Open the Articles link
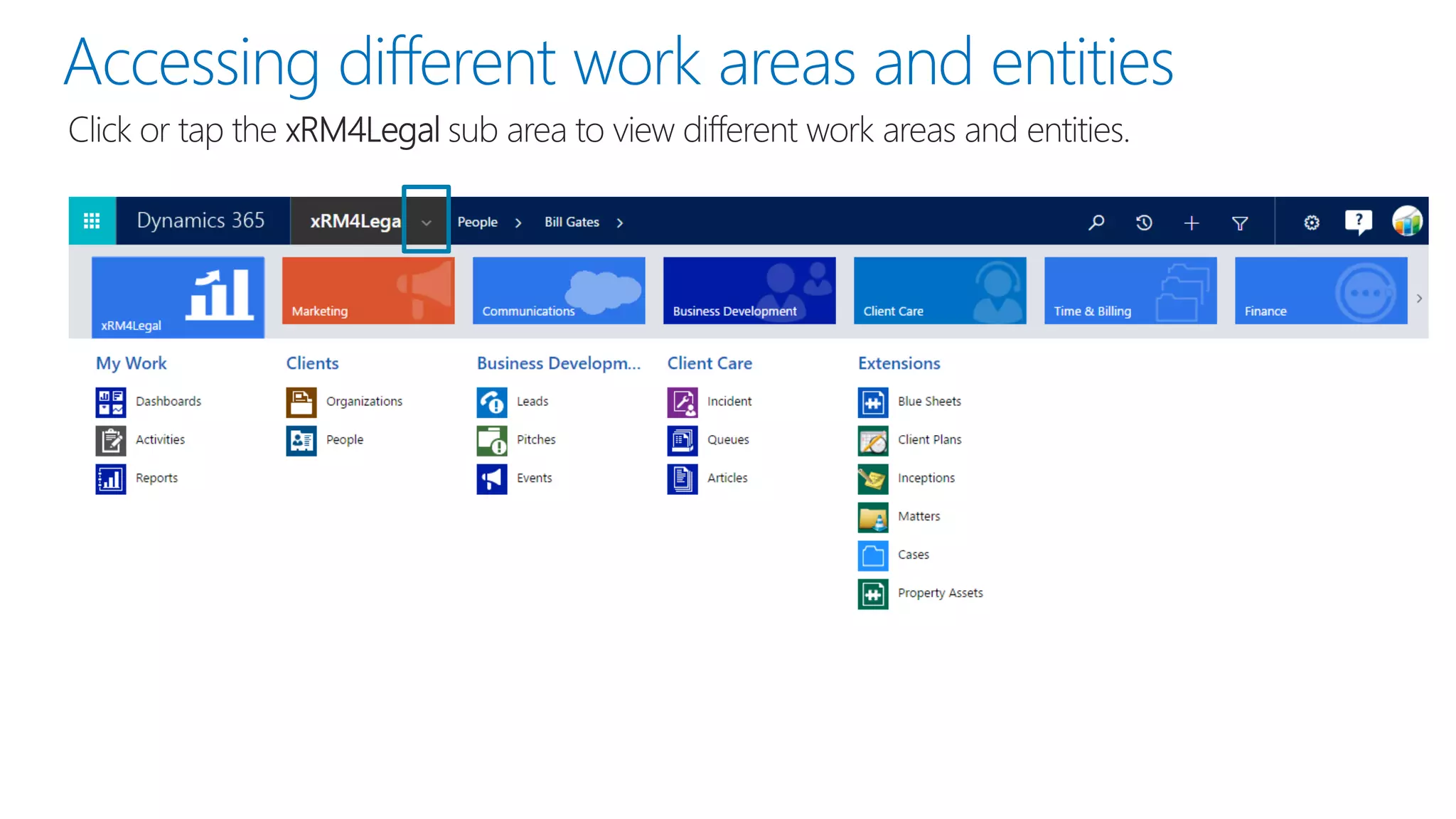Image resolution: width=1456 pixels, height=819 pixels. (x=727, y=478)
